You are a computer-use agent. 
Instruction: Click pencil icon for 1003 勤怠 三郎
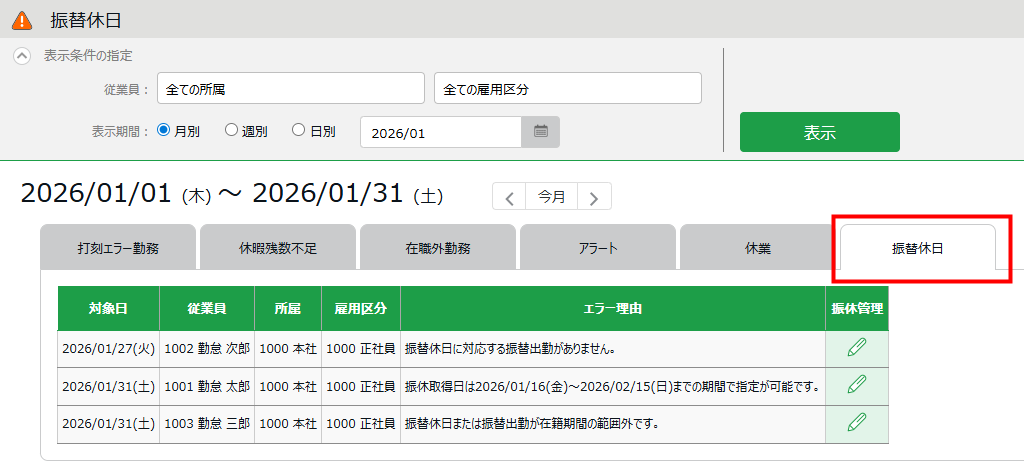pos(856,422)
